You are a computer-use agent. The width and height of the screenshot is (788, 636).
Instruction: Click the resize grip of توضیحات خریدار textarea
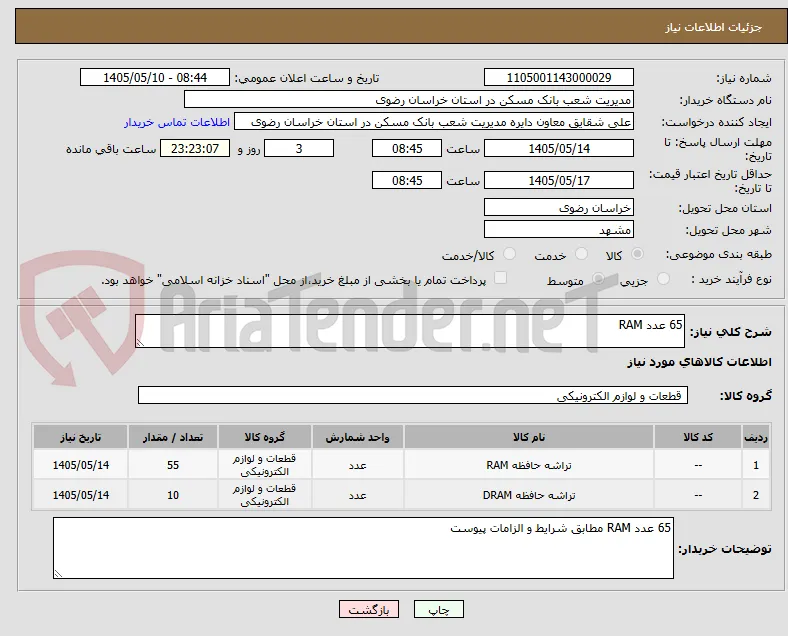pyautogui.click(x=58, y=573)
